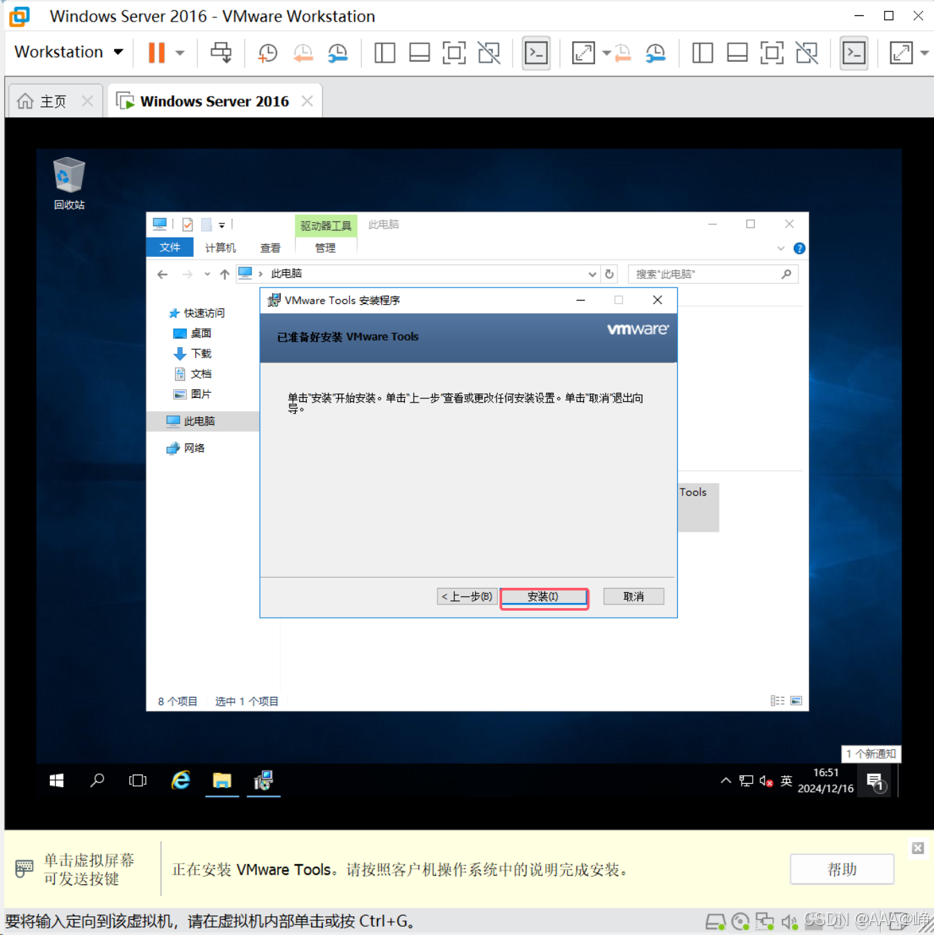Refresh the 此电脑 location
This screenshot has width=934, height=935.
pyautogui.click(x=609, y=274)
